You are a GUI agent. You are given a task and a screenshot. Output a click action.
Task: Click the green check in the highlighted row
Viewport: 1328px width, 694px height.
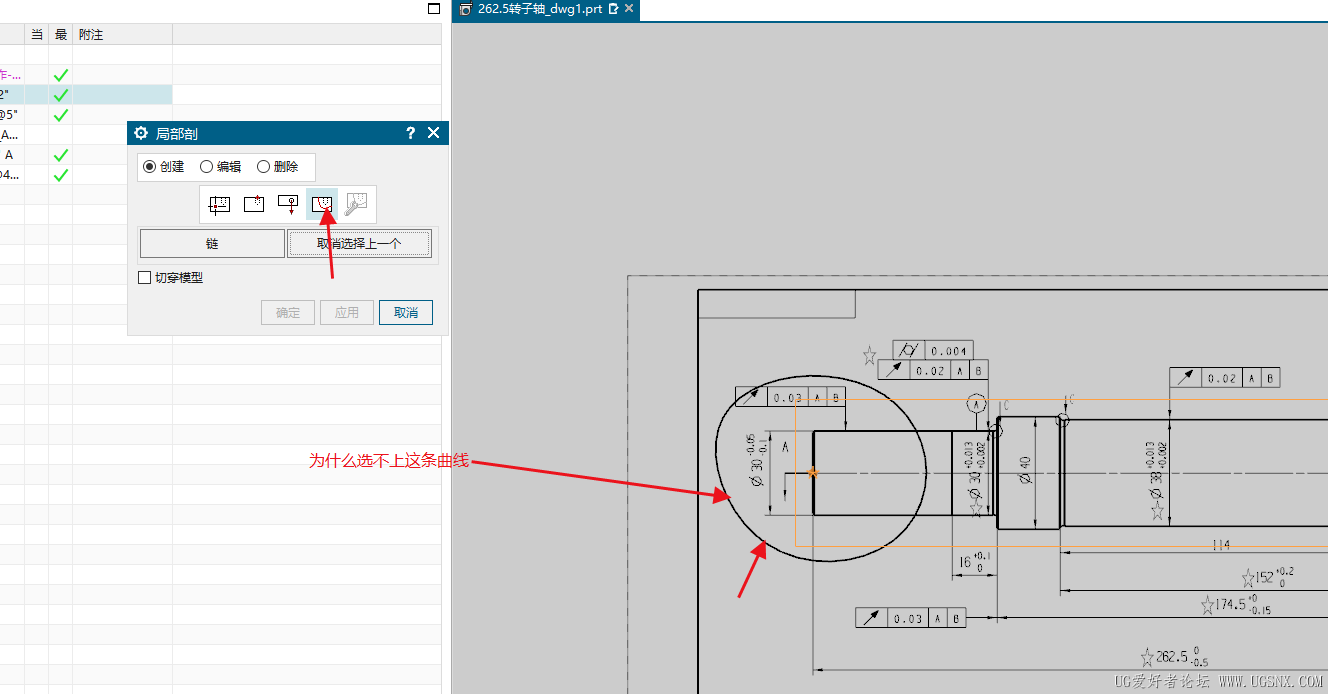(x=61, y=95)
